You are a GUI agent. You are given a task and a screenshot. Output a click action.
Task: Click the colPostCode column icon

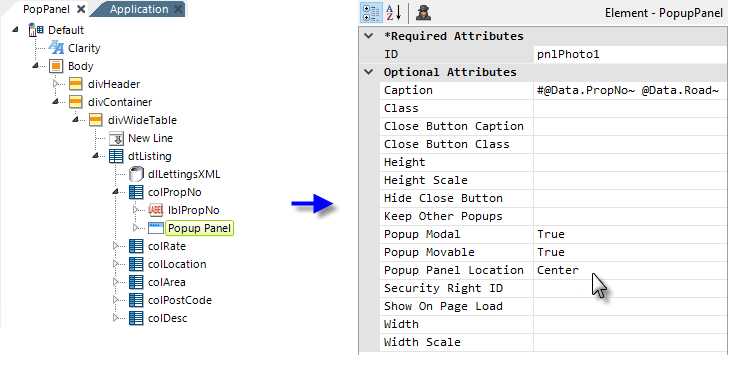[x=136, y=300]
